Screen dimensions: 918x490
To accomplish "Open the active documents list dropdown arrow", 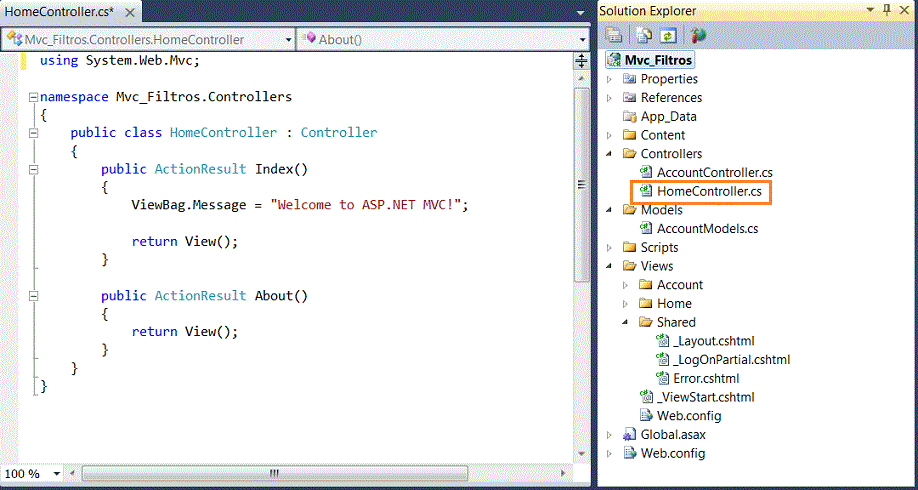I will click(581, 12).
